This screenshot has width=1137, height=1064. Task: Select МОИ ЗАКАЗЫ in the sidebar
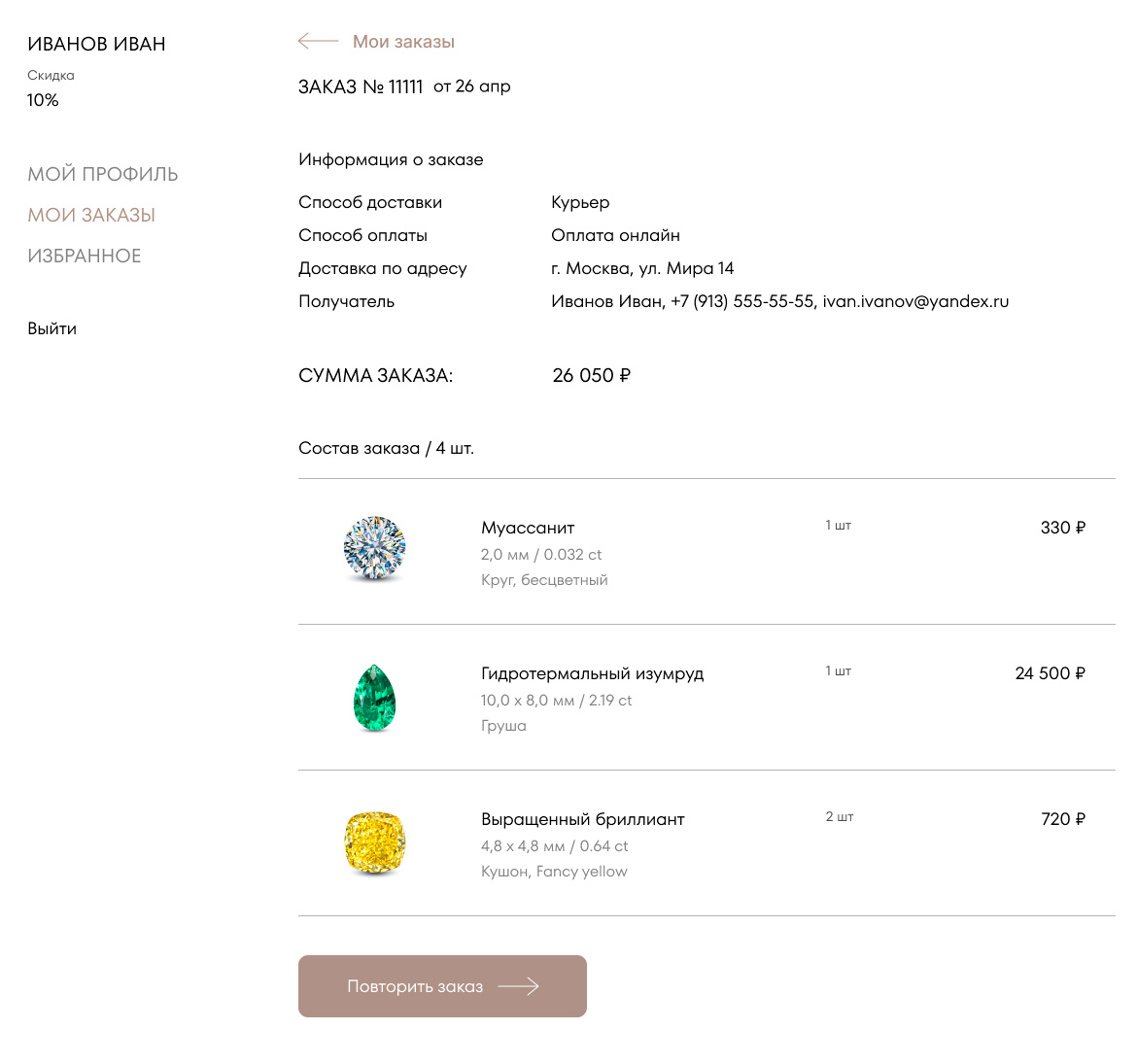point(91,216)
